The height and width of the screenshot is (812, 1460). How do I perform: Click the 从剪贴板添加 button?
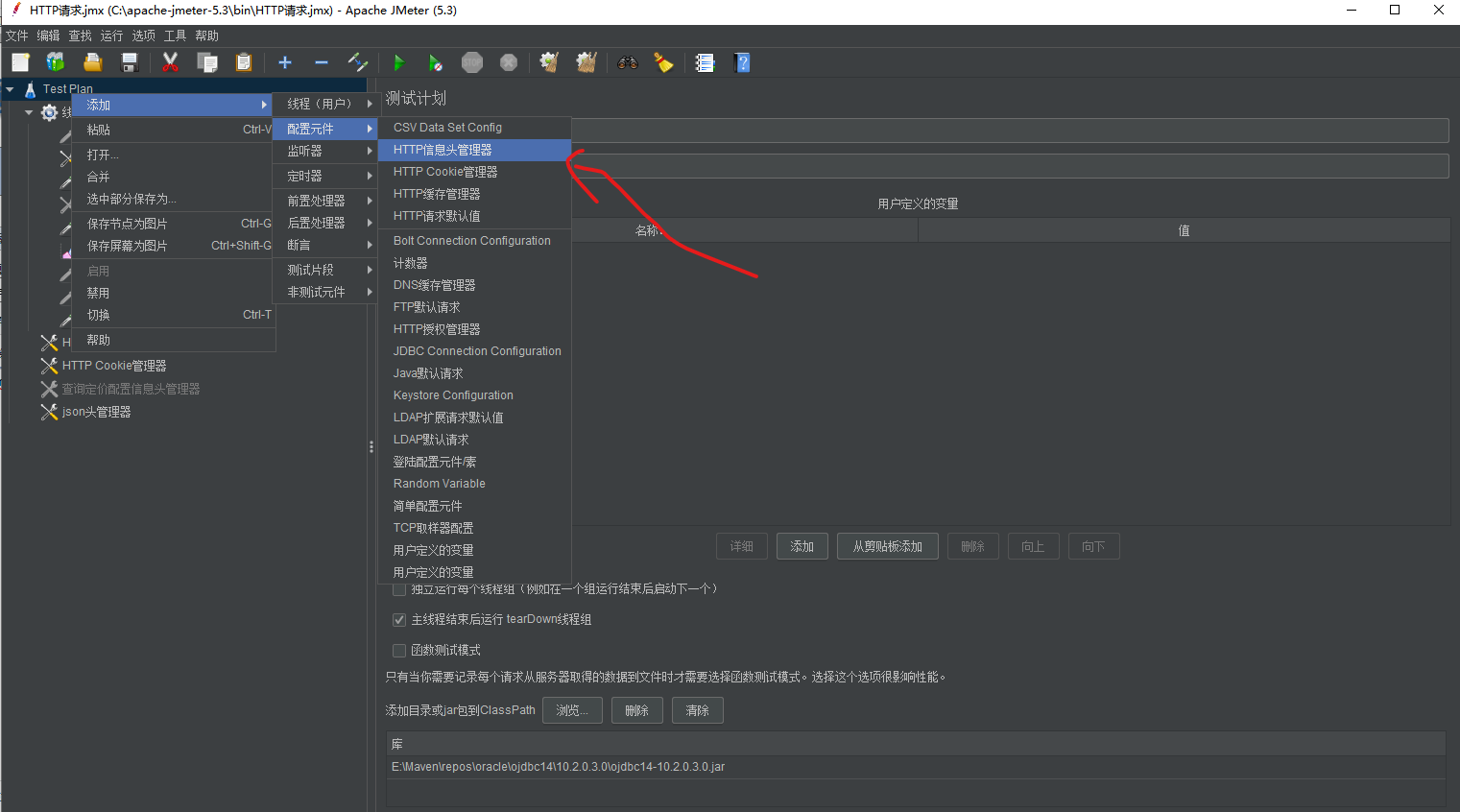pos(888,546)
